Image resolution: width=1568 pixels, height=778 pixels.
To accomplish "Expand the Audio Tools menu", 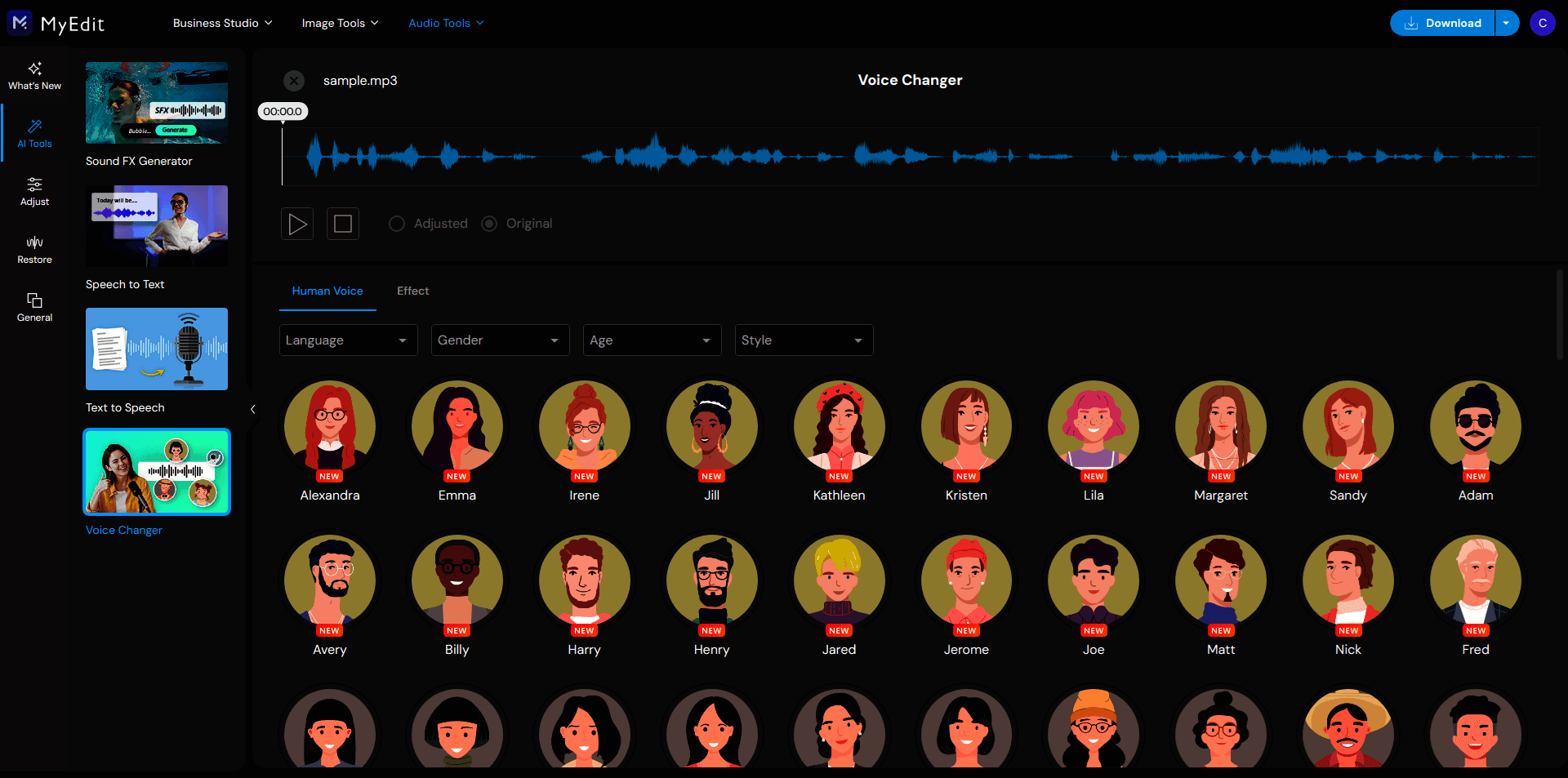I will click(446, 23).
